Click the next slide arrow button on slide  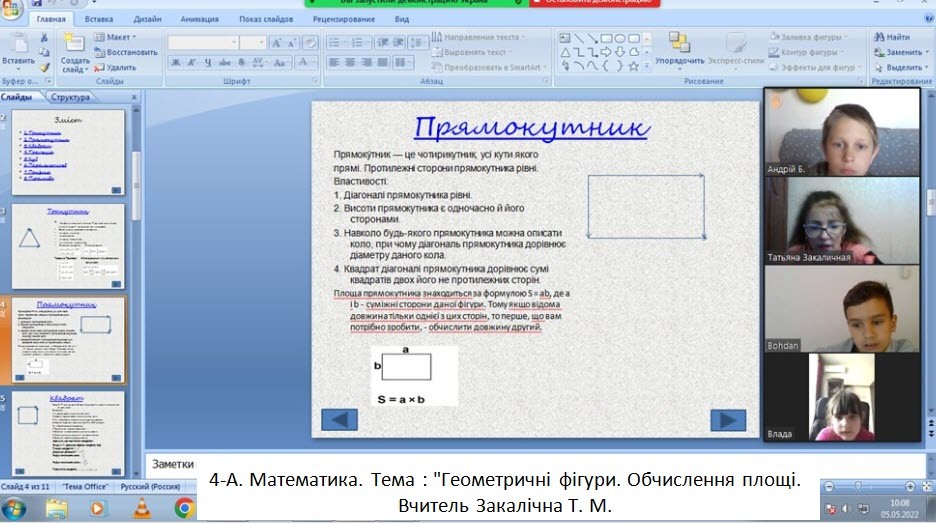(727, 420)
